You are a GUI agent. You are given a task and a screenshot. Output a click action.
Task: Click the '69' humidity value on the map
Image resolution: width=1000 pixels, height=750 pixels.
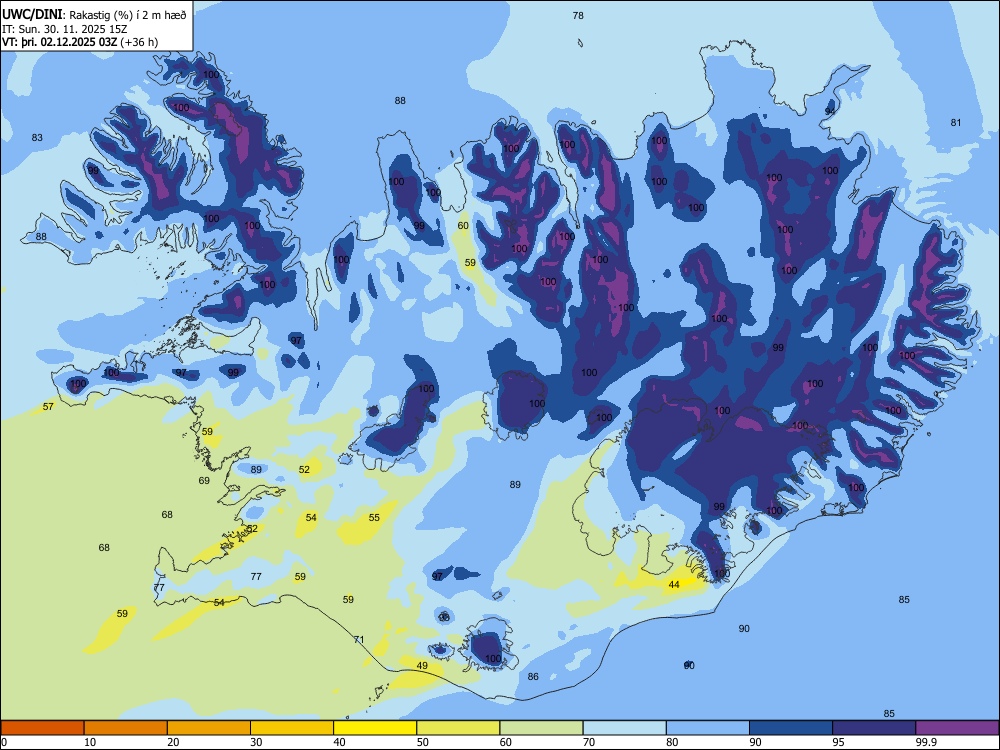(x=204, y=480)
